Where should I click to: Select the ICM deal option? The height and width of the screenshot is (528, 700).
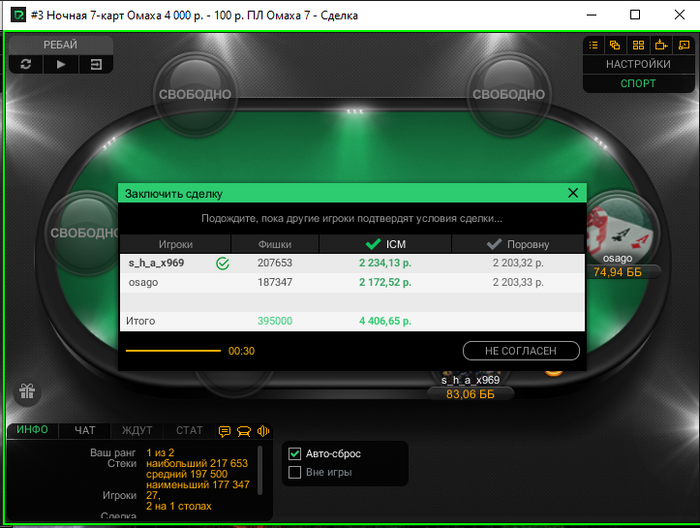(x=385, y=244)
